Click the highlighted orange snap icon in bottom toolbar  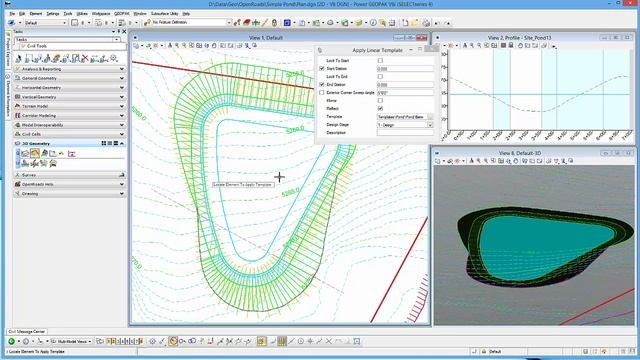click(x=173, y=341)
